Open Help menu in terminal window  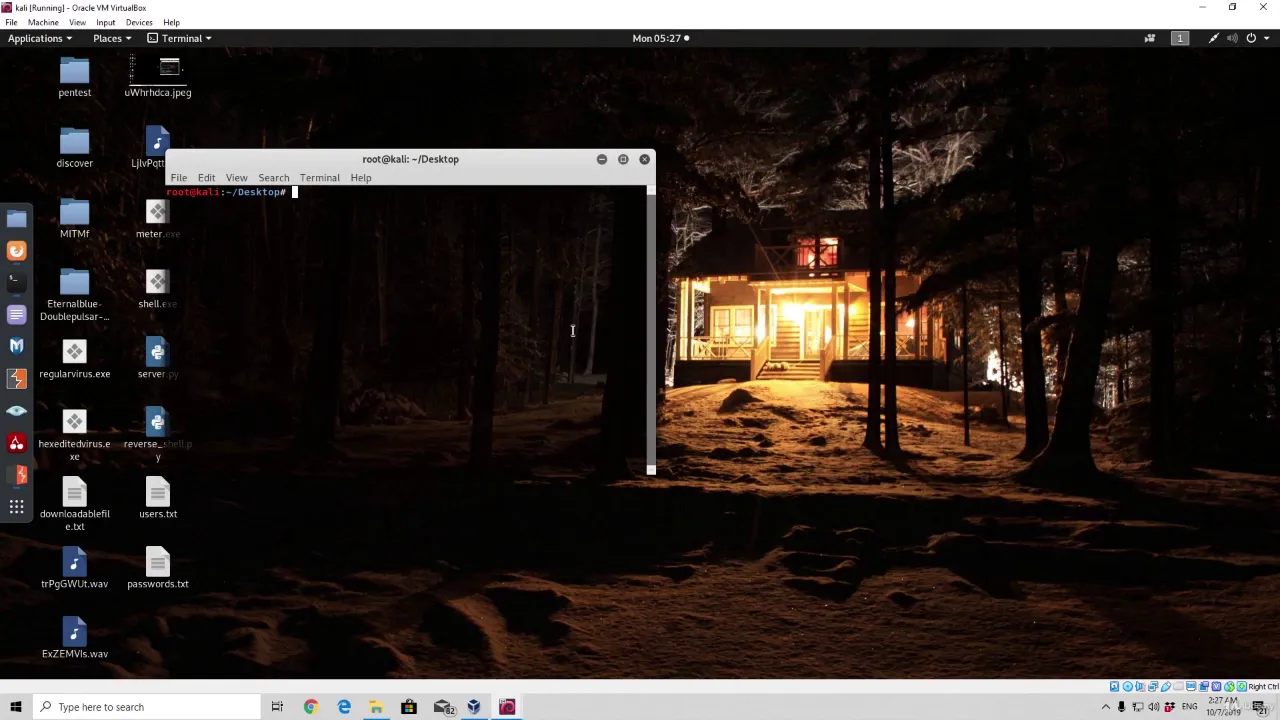[x=361, y=178]
